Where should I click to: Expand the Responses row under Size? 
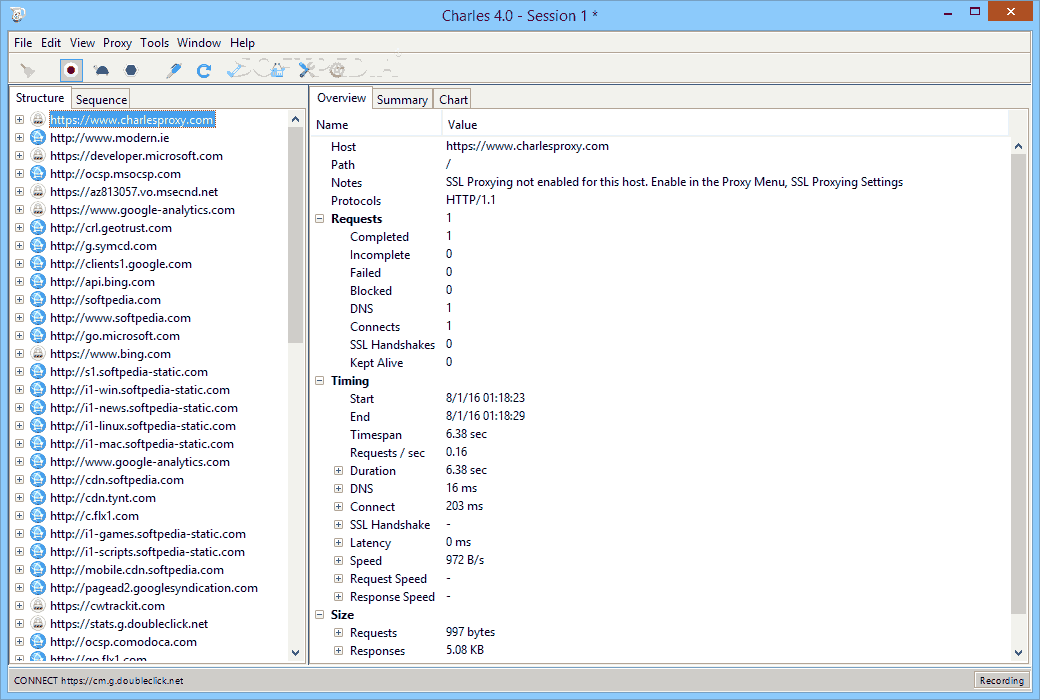tap(338, 650)
